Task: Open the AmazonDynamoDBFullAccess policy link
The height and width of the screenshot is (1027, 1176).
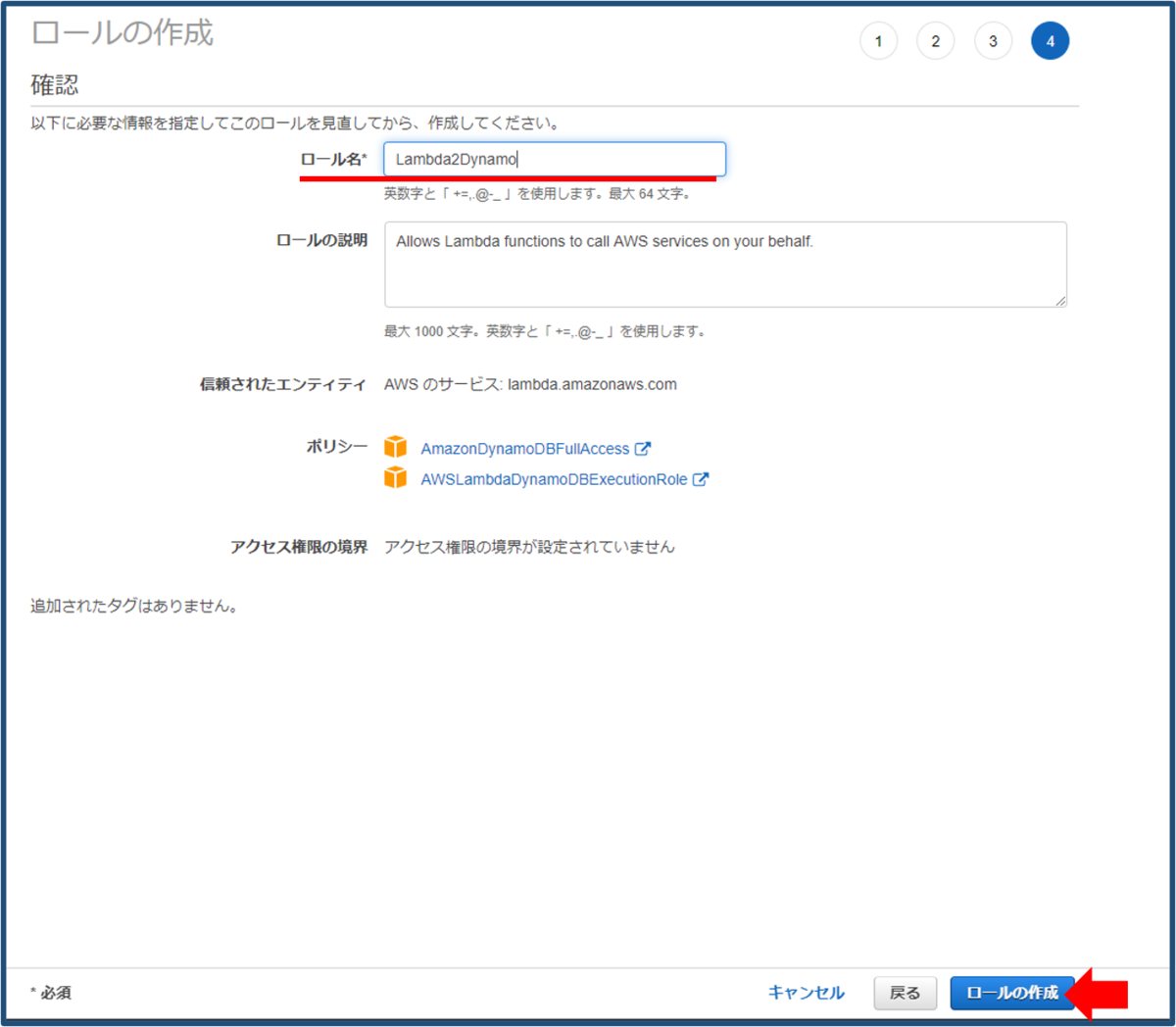Action: pos(525,449)
